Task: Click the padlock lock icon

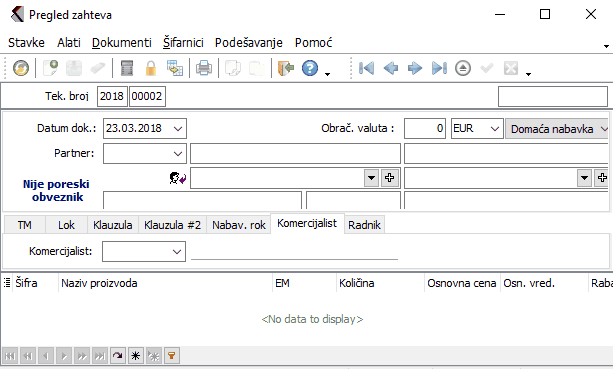Action: click(x=151, y=68)
